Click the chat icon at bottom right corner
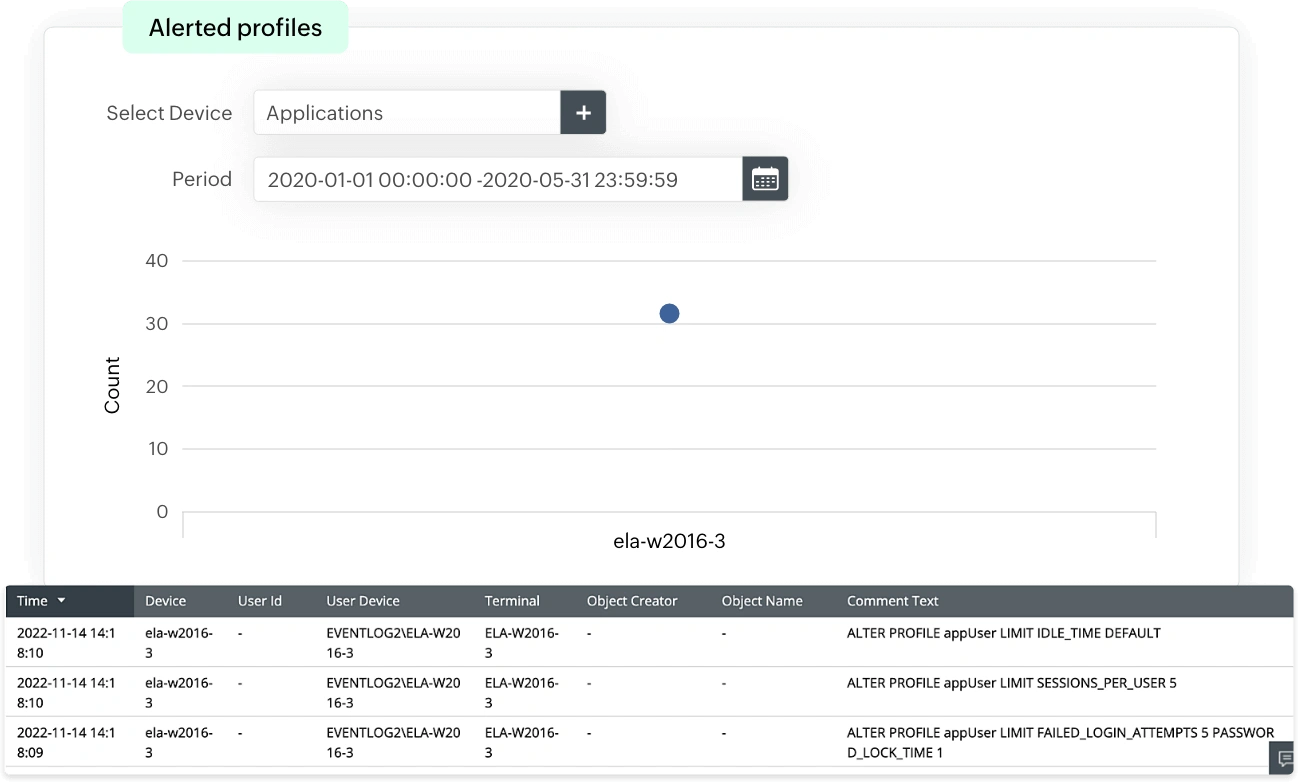This screenshot has height=782, width=1298. pos(1284,759)
